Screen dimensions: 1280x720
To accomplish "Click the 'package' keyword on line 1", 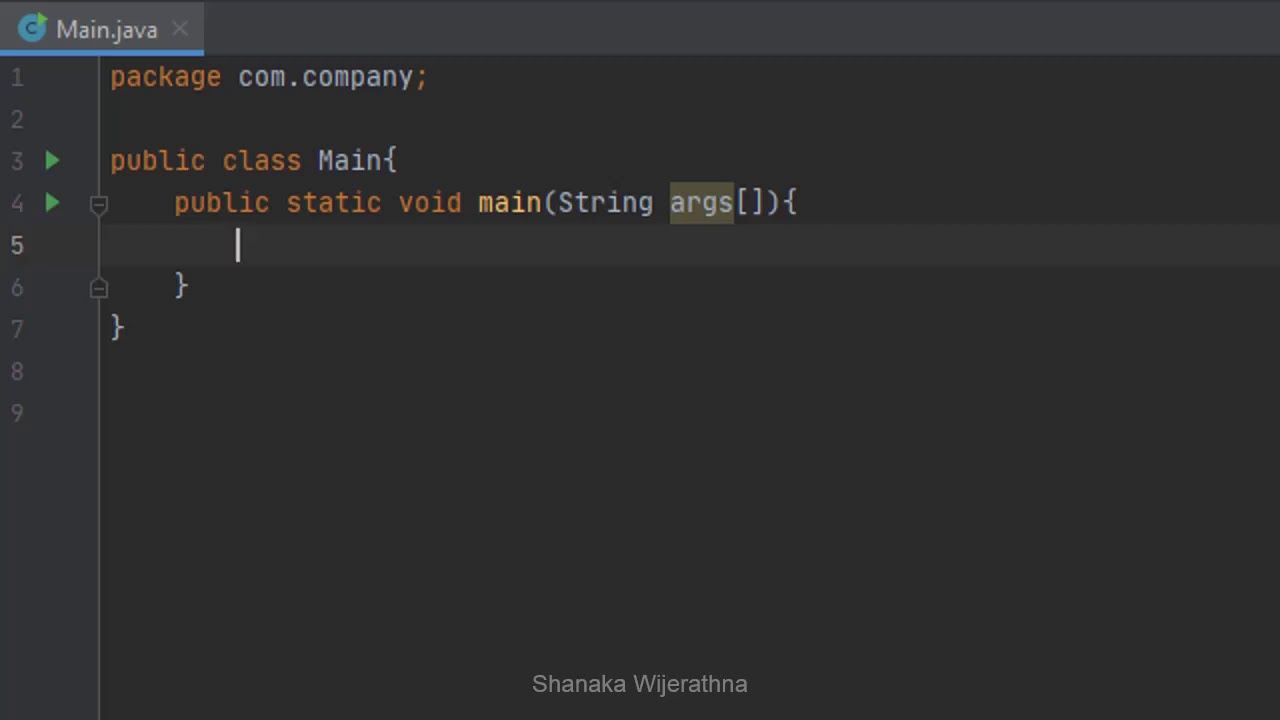I will click(165, 77).
